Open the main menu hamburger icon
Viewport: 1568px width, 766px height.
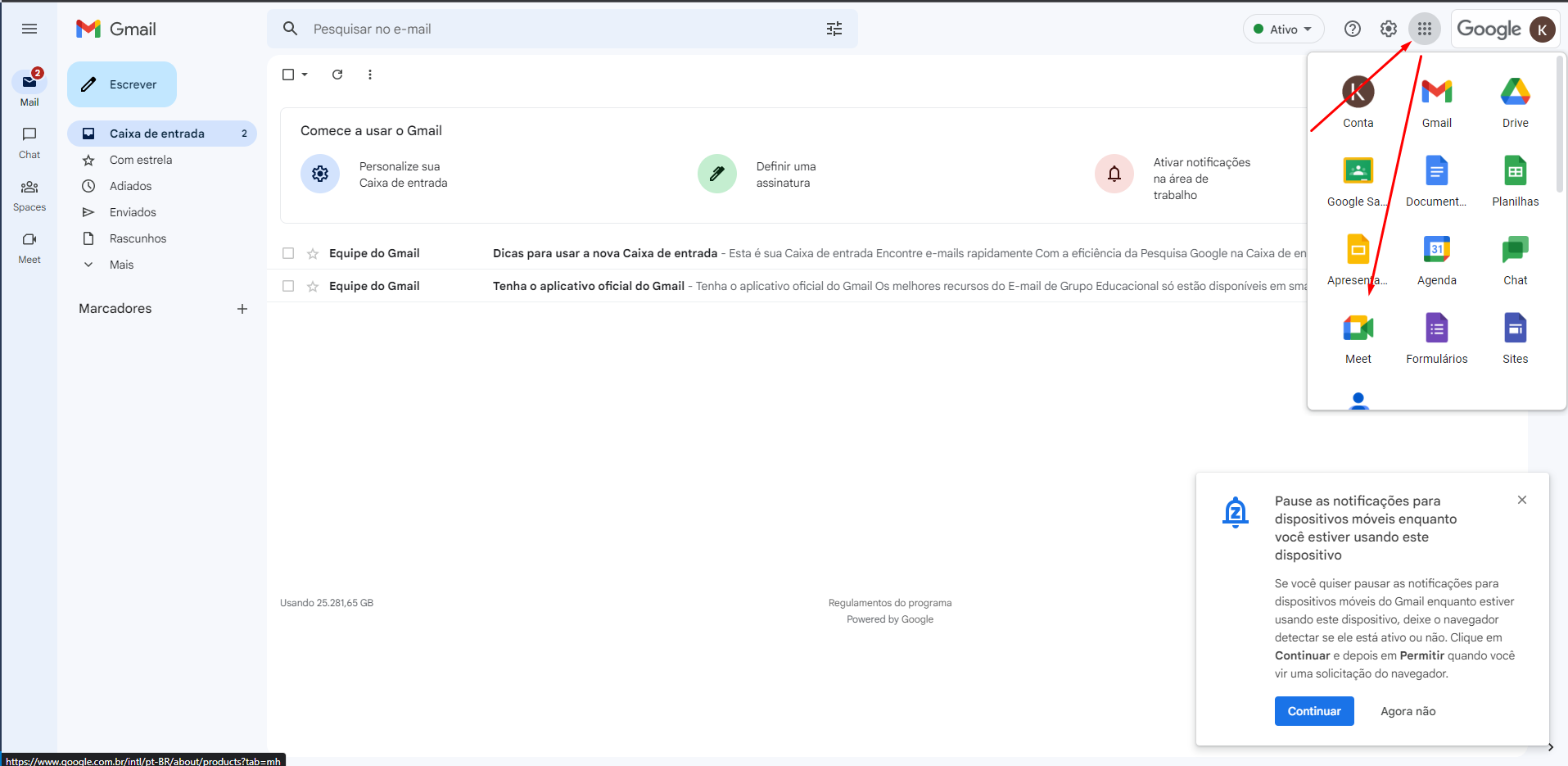pyautogui.click(x=29, y=29)
